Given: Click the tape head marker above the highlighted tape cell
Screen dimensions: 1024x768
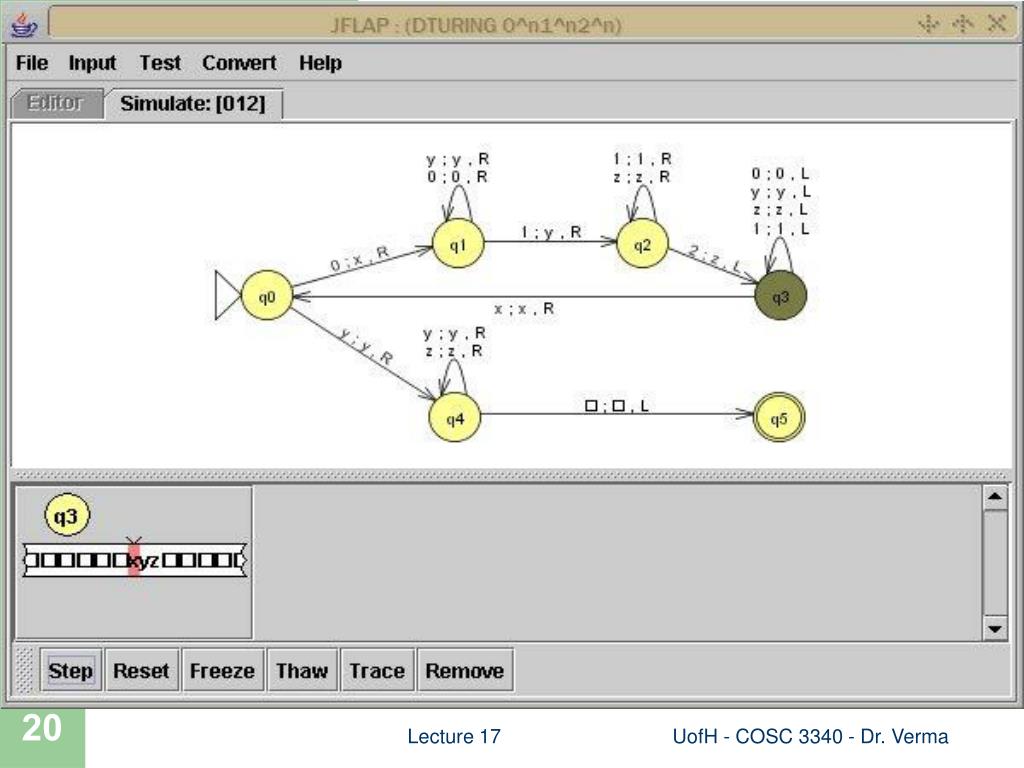Looking at the screenshot, I should [x=134, y=542].
